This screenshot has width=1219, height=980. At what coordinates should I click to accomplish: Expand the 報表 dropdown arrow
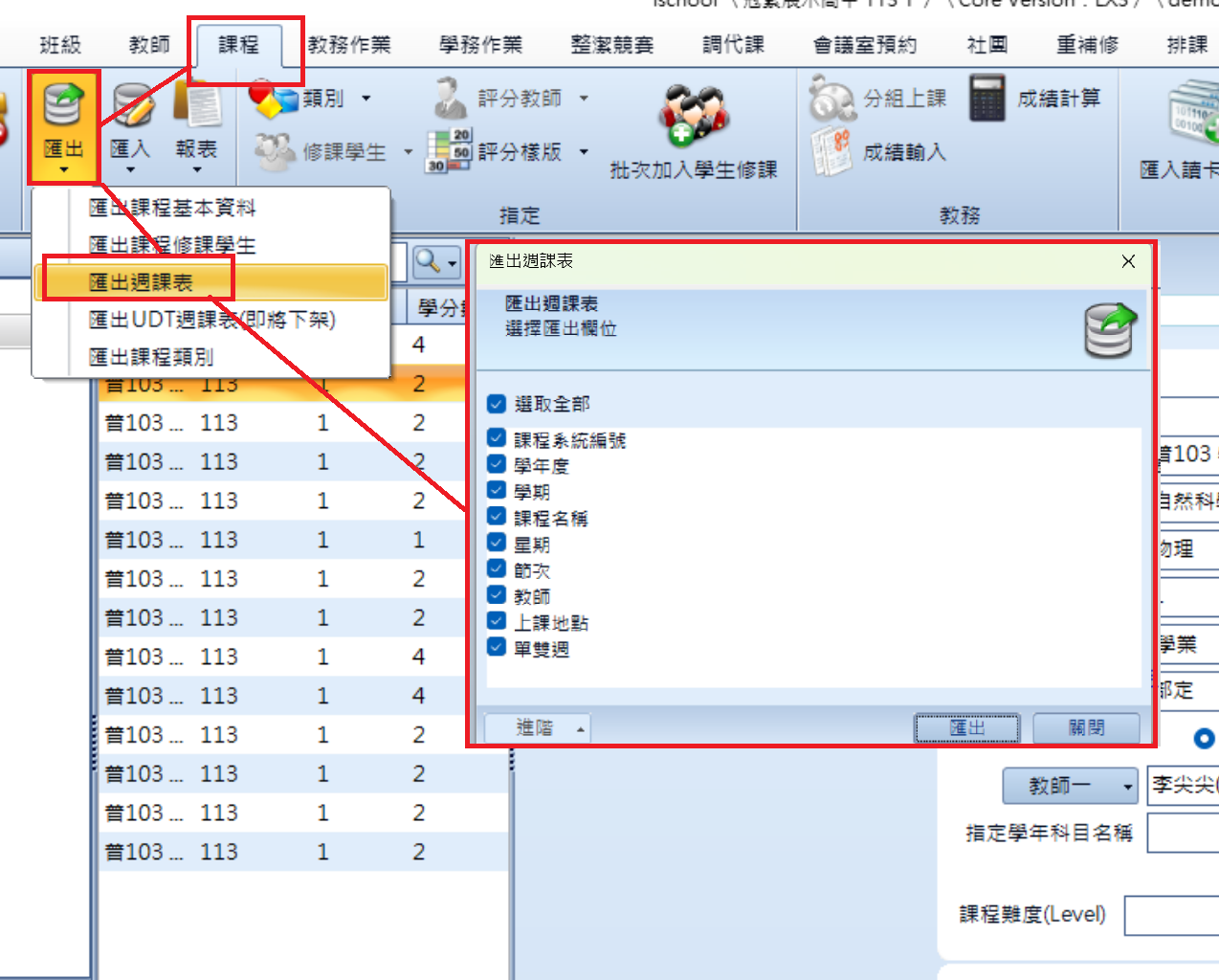(197, 170)
